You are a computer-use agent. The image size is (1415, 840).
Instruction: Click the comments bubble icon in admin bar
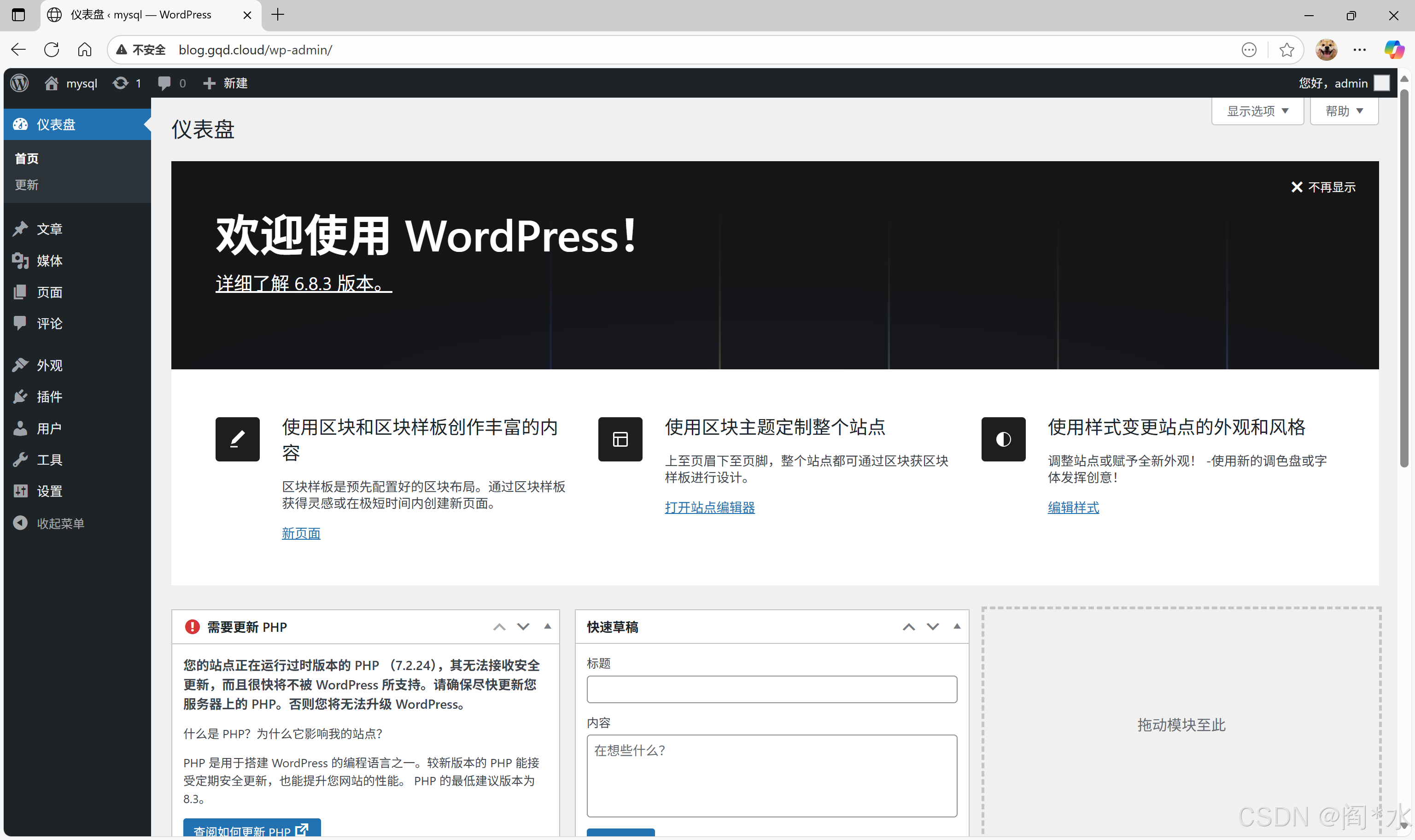(164, 83)
